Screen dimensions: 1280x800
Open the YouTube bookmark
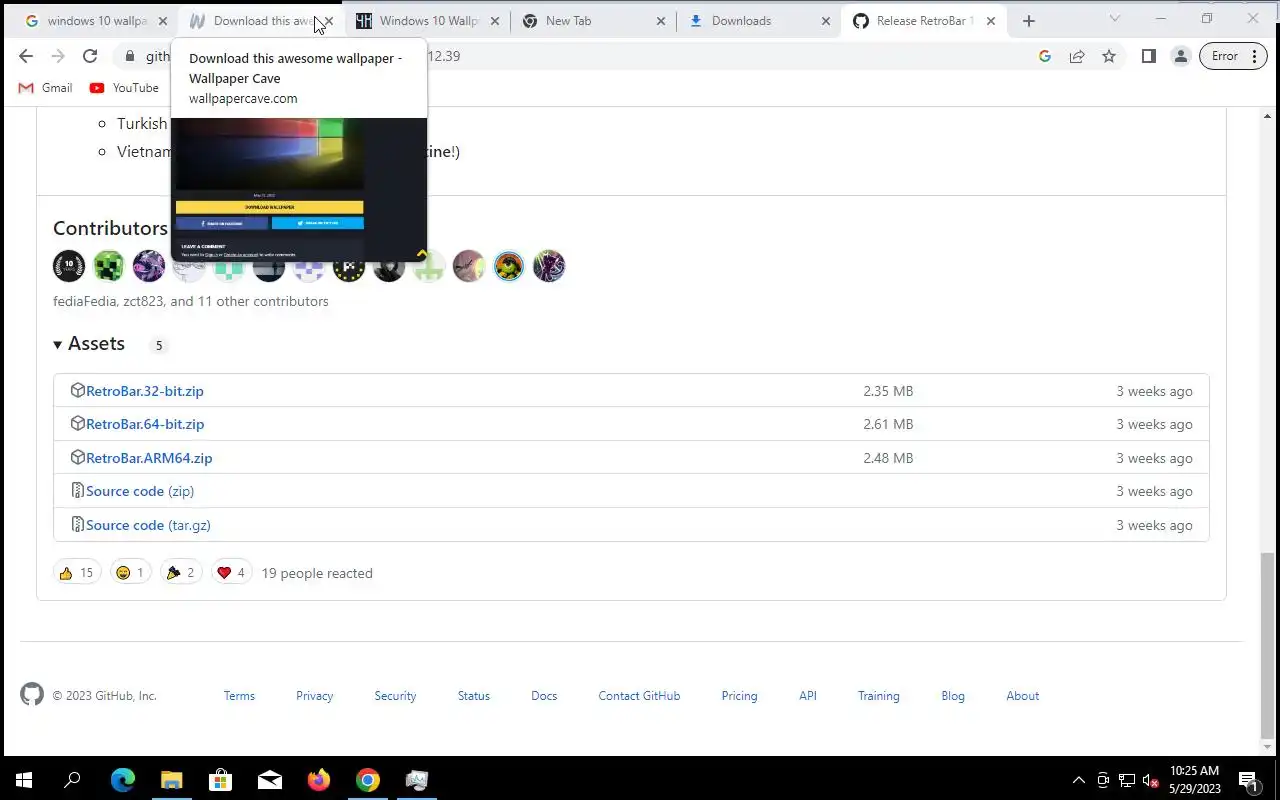pyautogui.click(x=124, y=88)
